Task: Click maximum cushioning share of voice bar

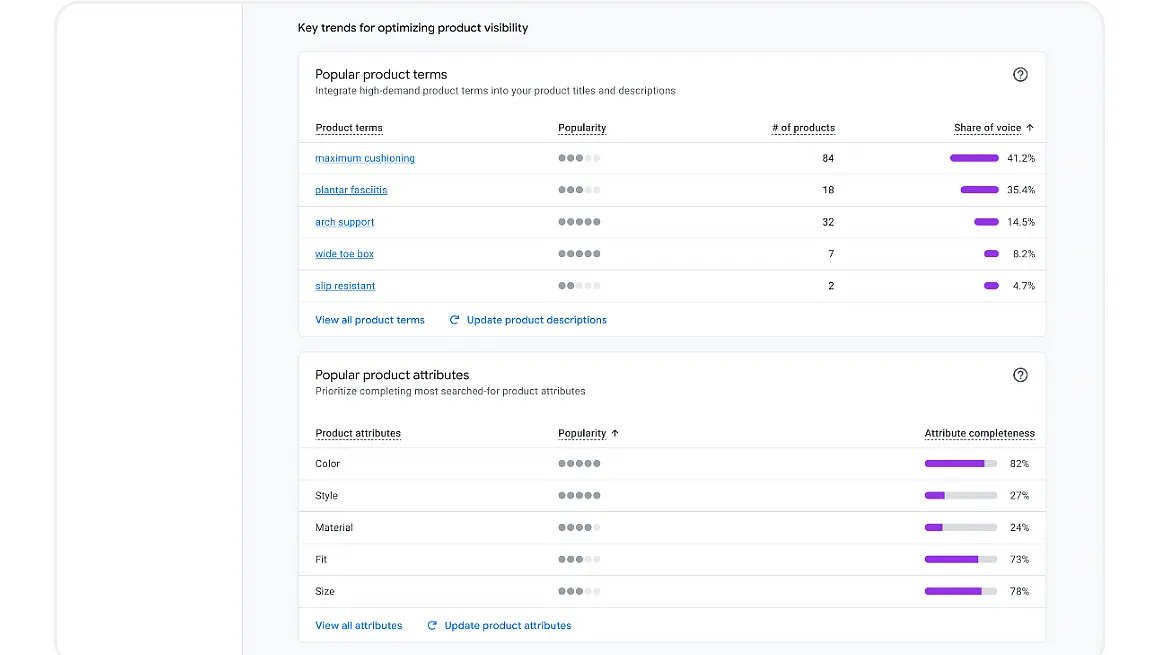Action: pyautogui.click(x=974, y=158)
